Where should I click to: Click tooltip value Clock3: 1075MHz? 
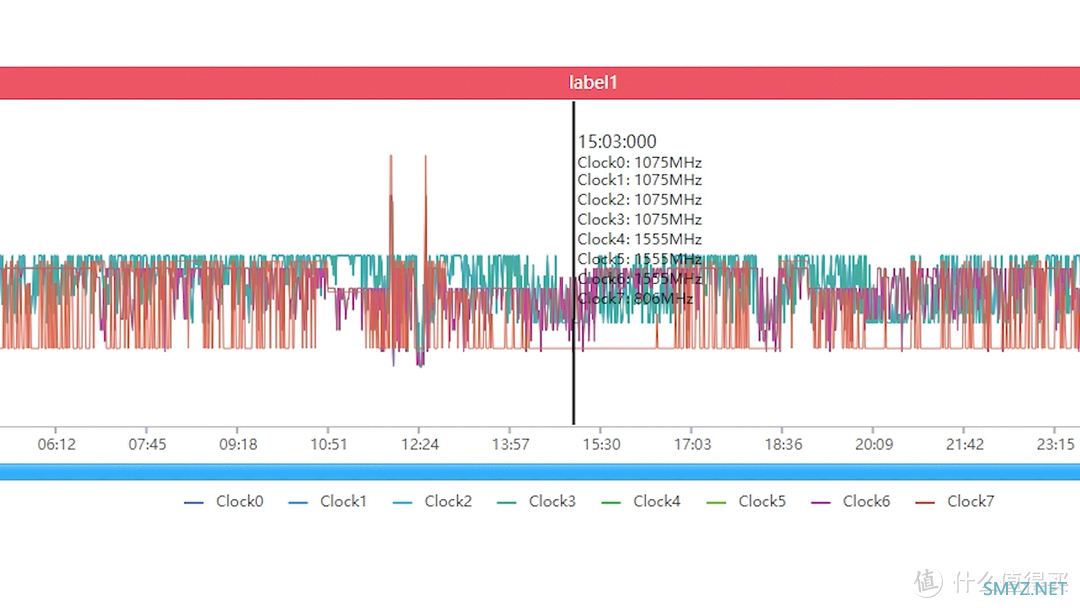[x=639, y=220]
